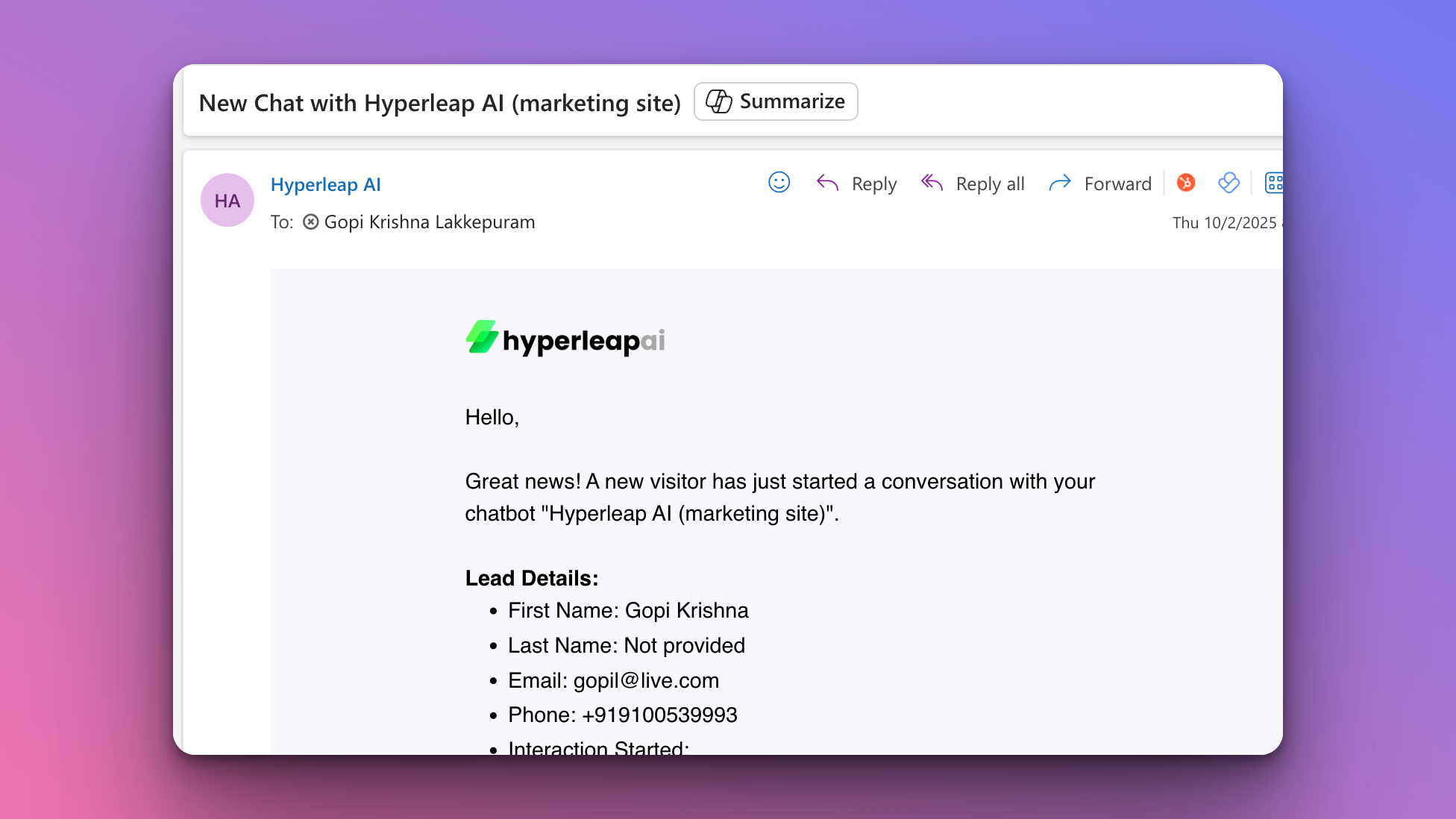Click the status icon beside recipient name
1456x819 pixels.
coord(311,222)
